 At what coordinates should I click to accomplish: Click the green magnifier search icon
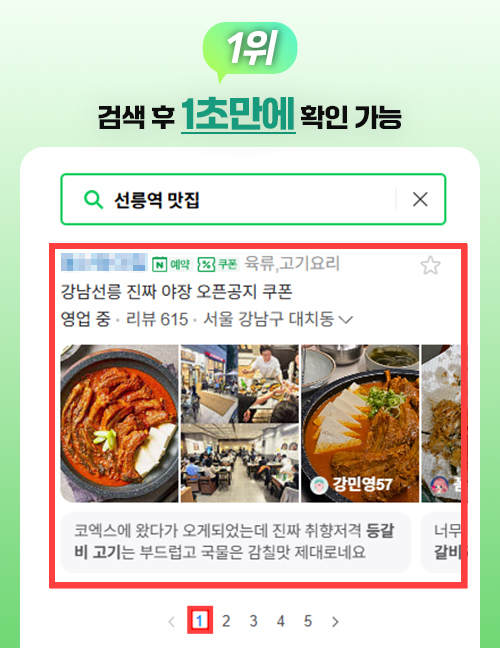pyautogui.click(x=93, y=200)
